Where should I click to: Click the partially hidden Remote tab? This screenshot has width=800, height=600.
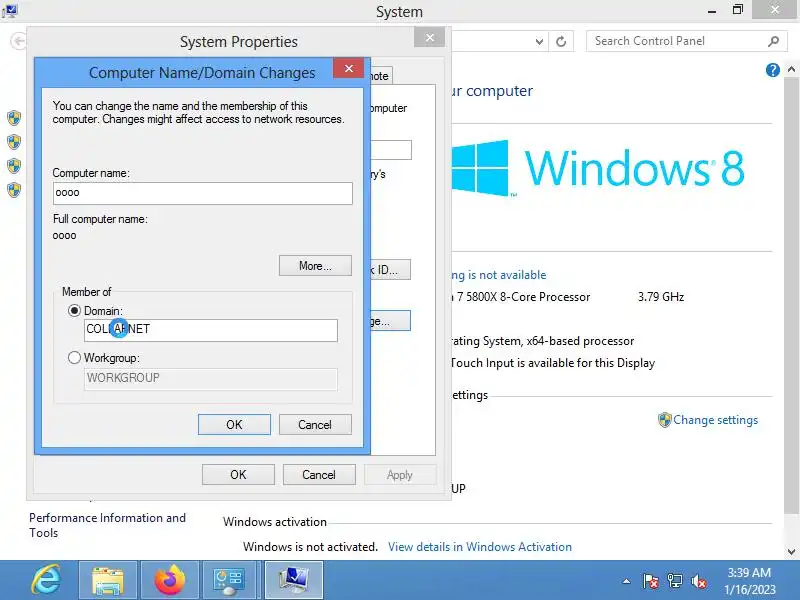click(x=381, y=76)
